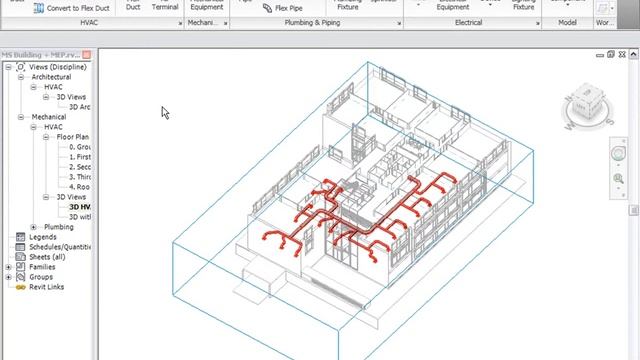Image resolution: width=640 pixels, height=360 pixels.
Task: Select the bold 3D HVAC view
Action: [80, 207]
